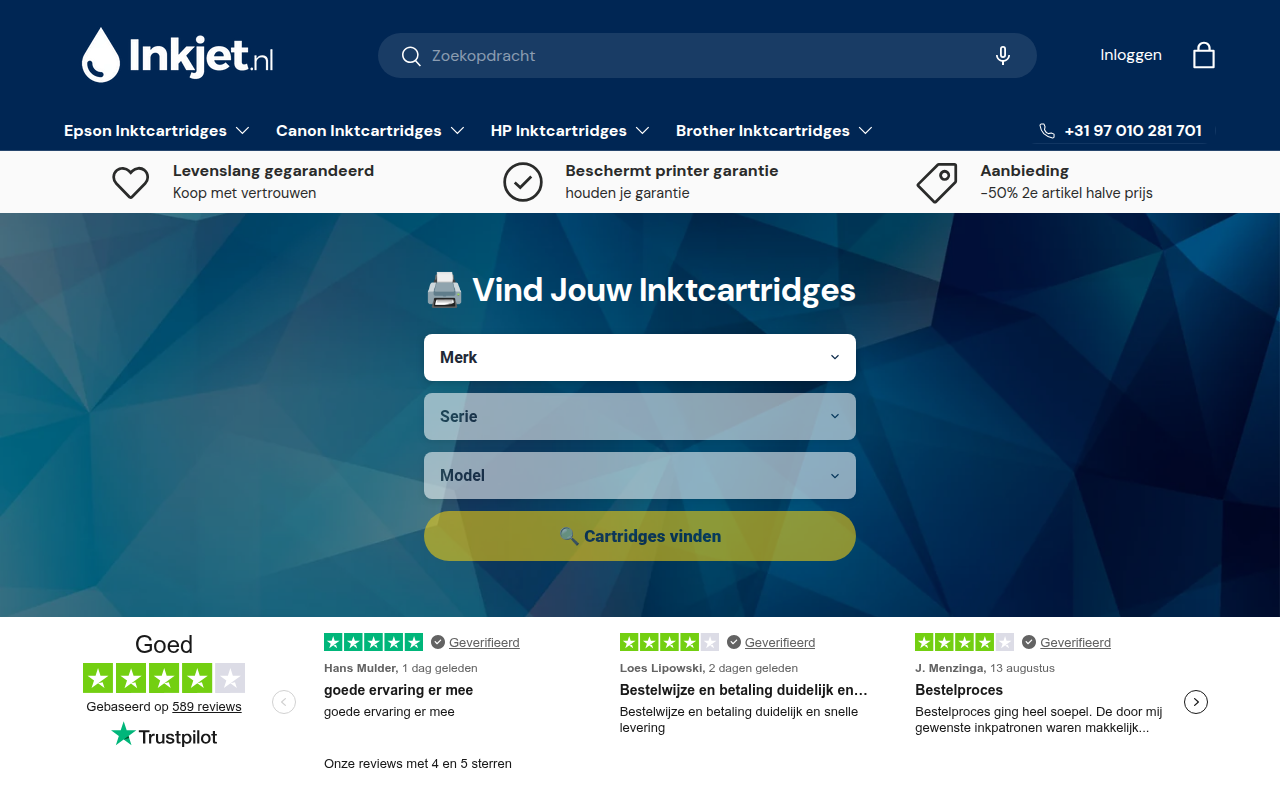
Task: Click star rating on J. Menzinga review
Action: point(965,642)
